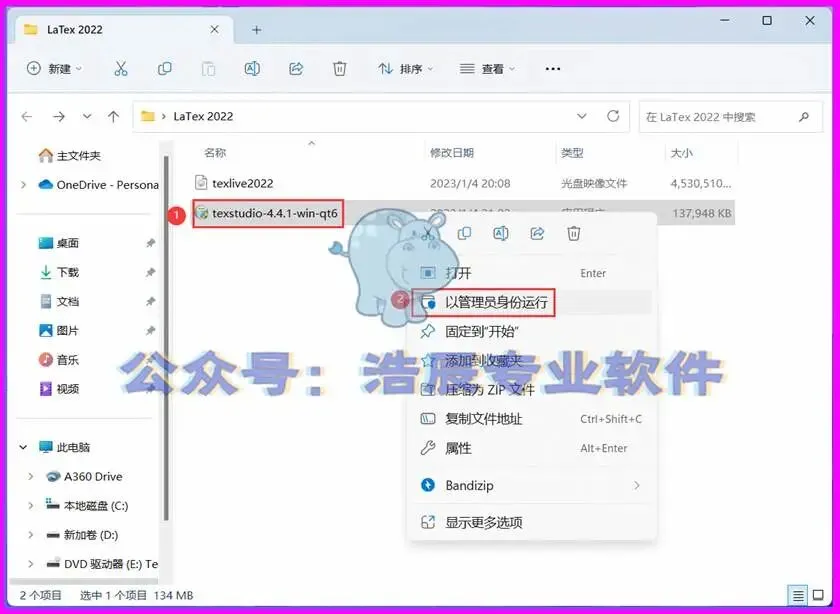Viewport: 840px width, 614px height.
Task: Add a new tab with the plus
Action: 257,30
